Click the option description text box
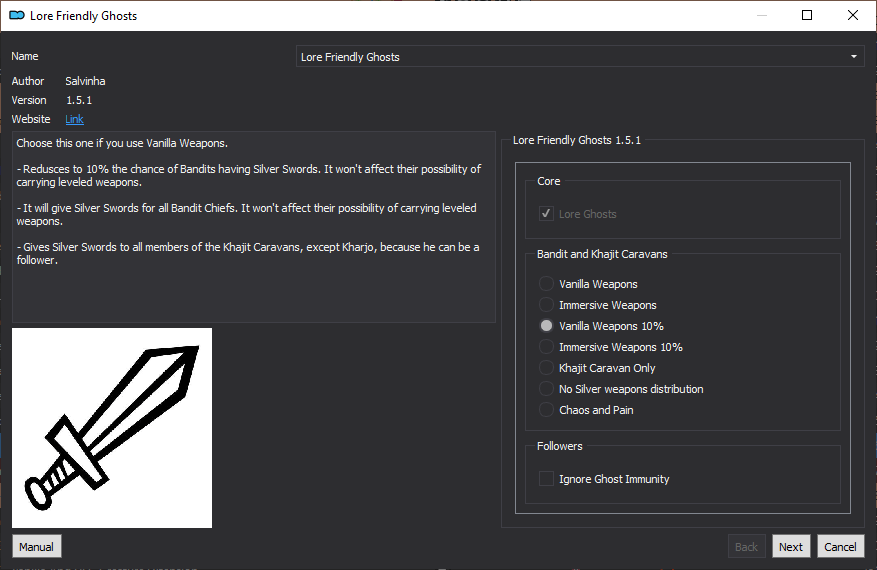The height and width of the screenshot is (570, 877). coord(254,227)
